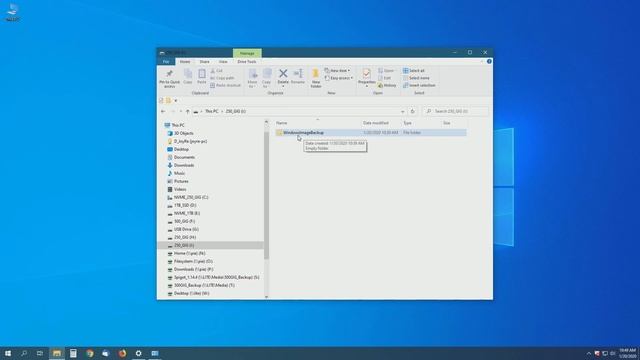Refresh the current folder view
The width and height of the screenshot is (640, 360).
(412, 111)
